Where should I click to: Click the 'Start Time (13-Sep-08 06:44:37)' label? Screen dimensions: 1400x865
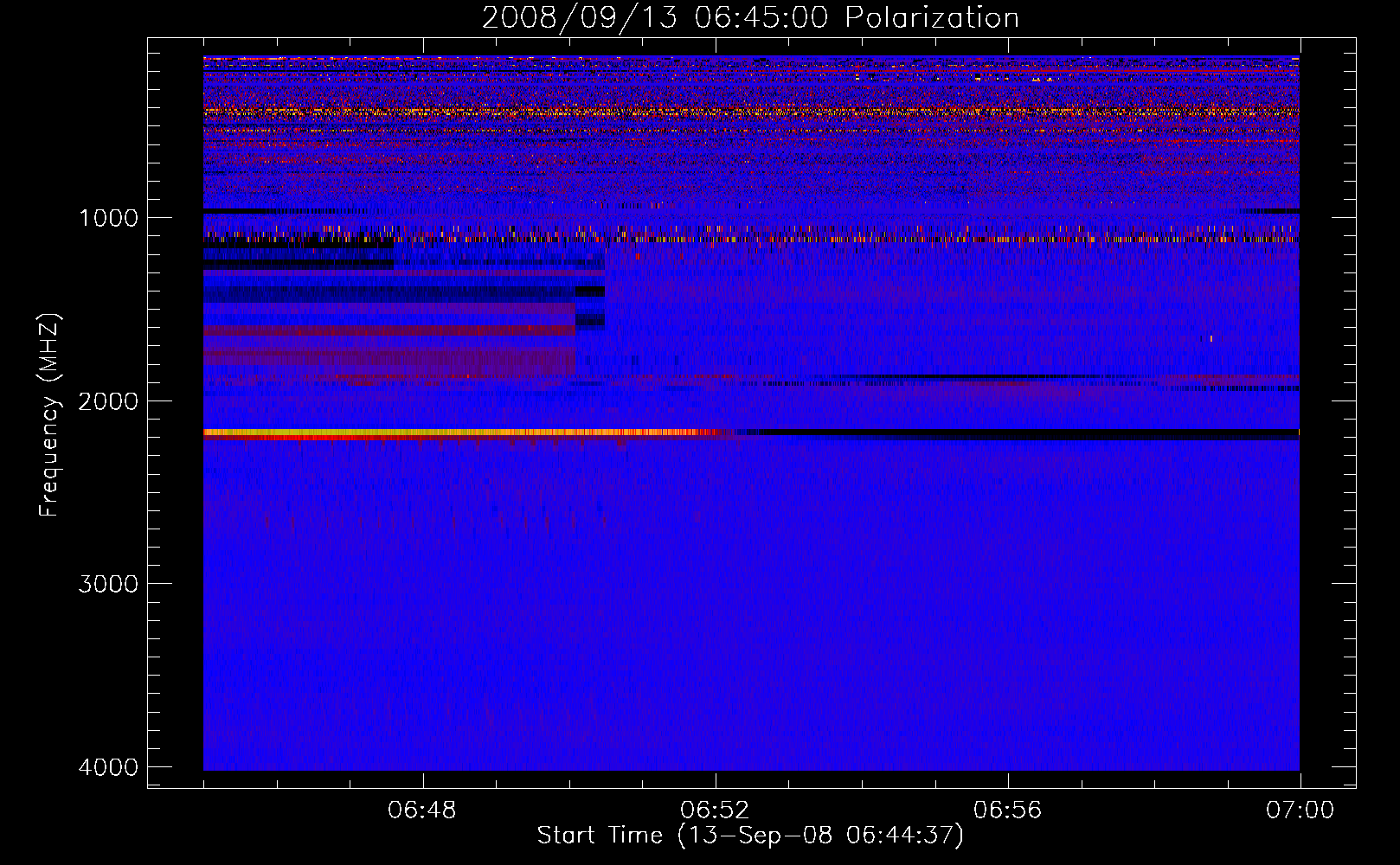750,836
